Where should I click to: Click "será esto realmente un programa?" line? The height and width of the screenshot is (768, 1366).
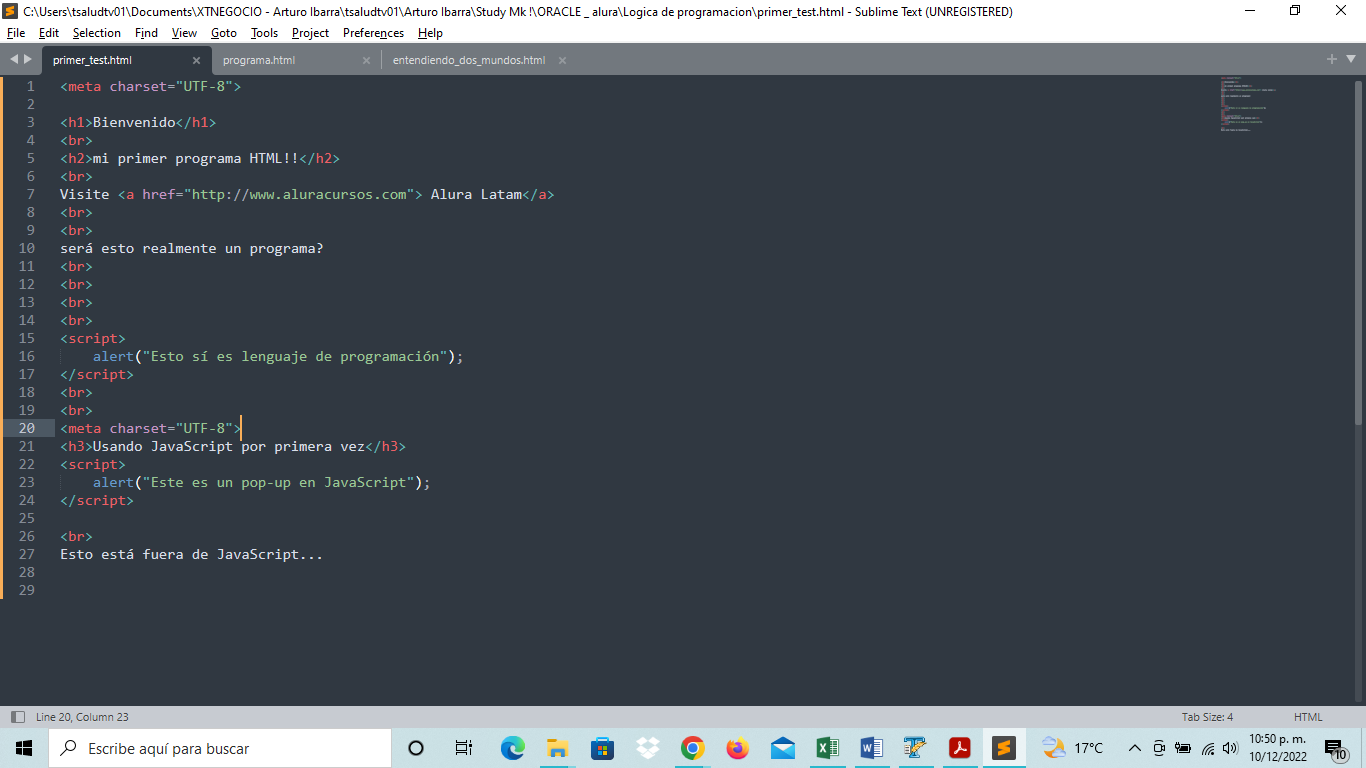coord(192,248)
